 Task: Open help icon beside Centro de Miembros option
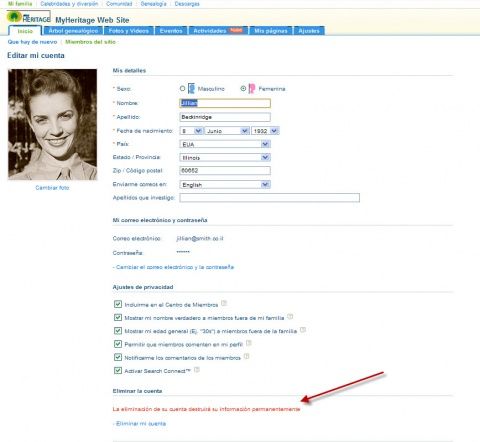224,303
